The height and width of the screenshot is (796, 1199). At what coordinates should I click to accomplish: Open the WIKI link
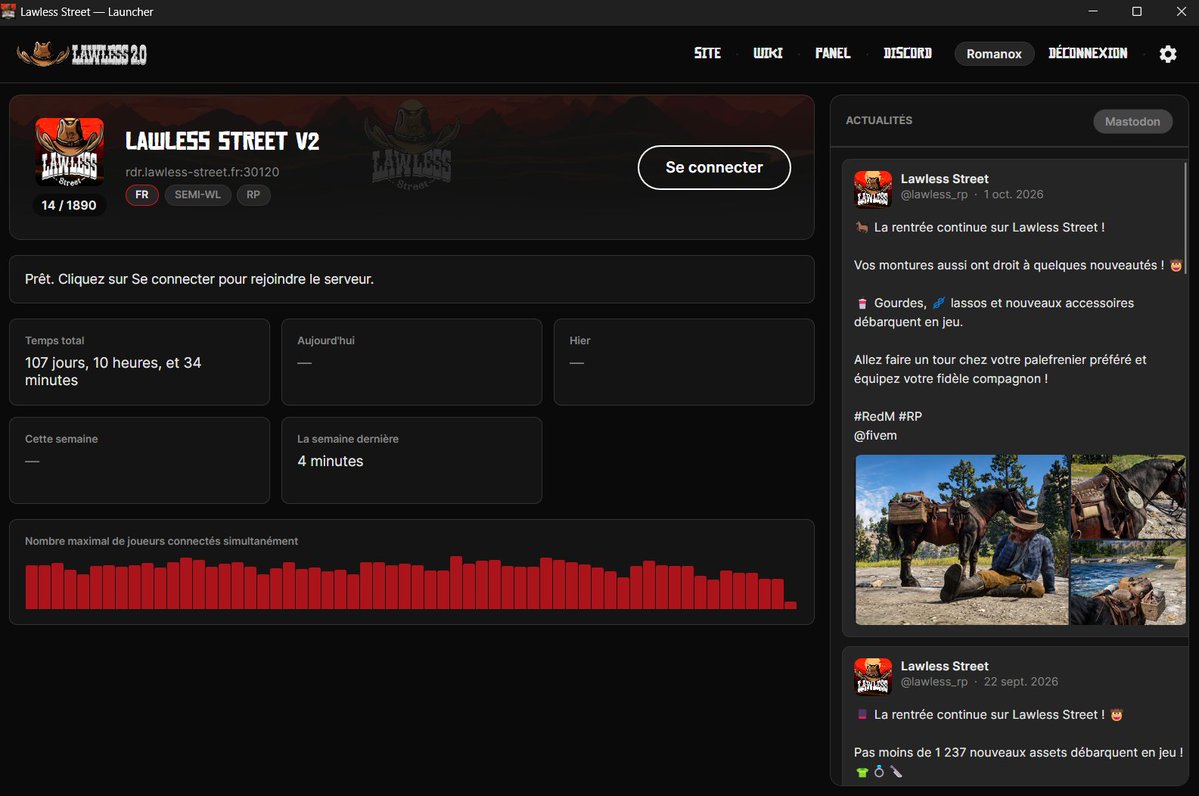click(768, 54)
